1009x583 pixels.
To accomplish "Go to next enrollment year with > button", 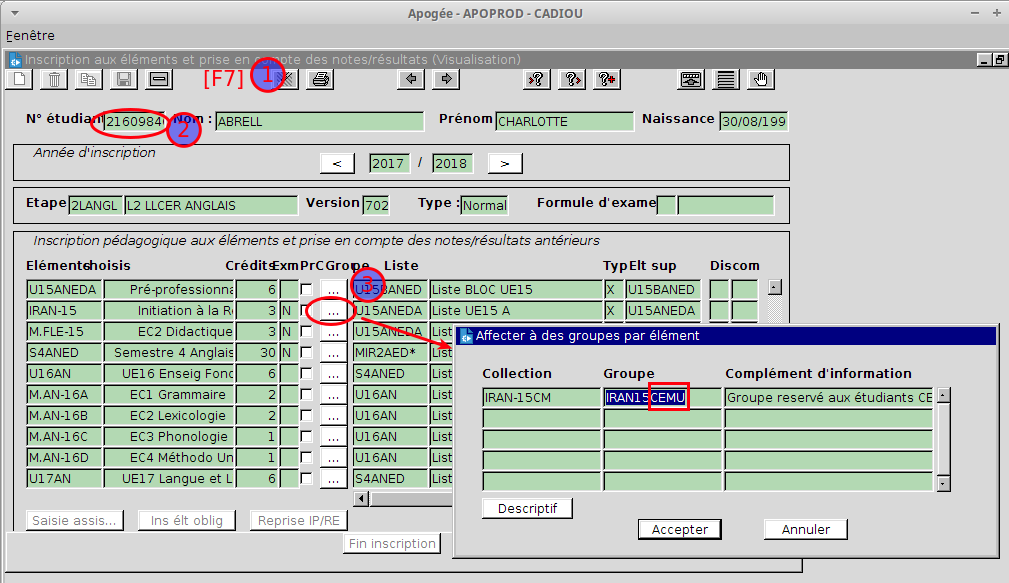I will pyautogui.click(x=506, y=163).
